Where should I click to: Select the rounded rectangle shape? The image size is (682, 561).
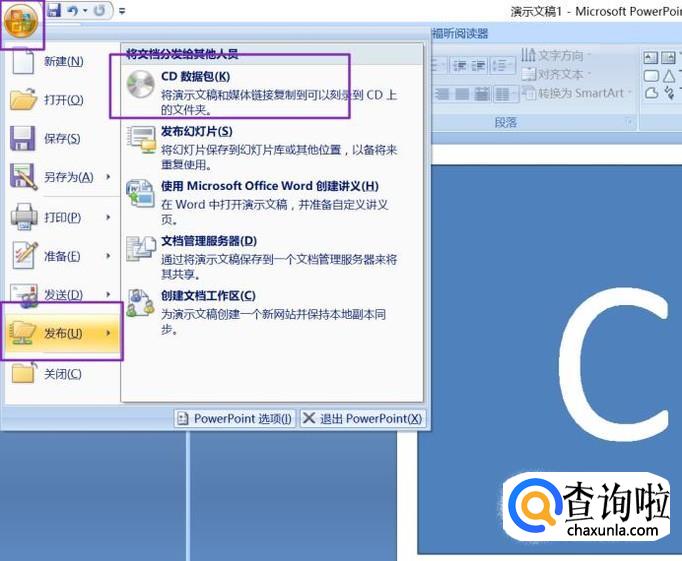pyautogui.click(x=651, y=76)
